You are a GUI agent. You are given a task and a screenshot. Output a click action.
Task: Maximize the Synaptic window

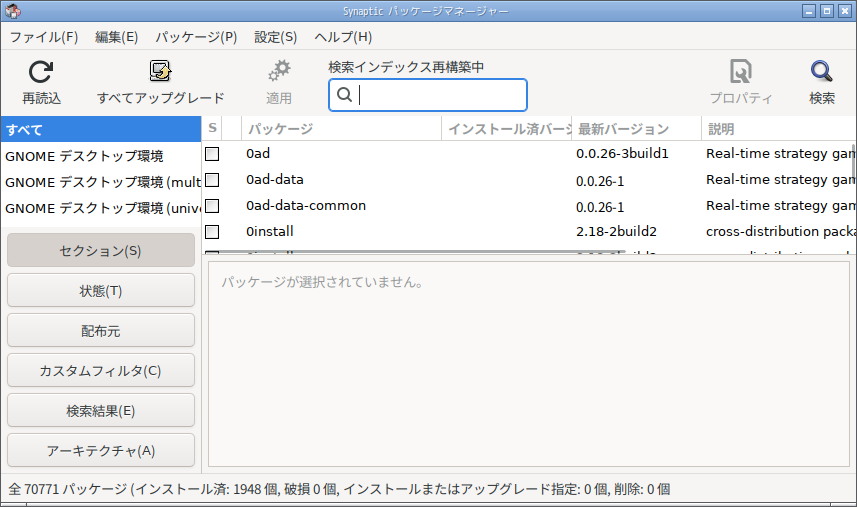click(x=827, y=11)
